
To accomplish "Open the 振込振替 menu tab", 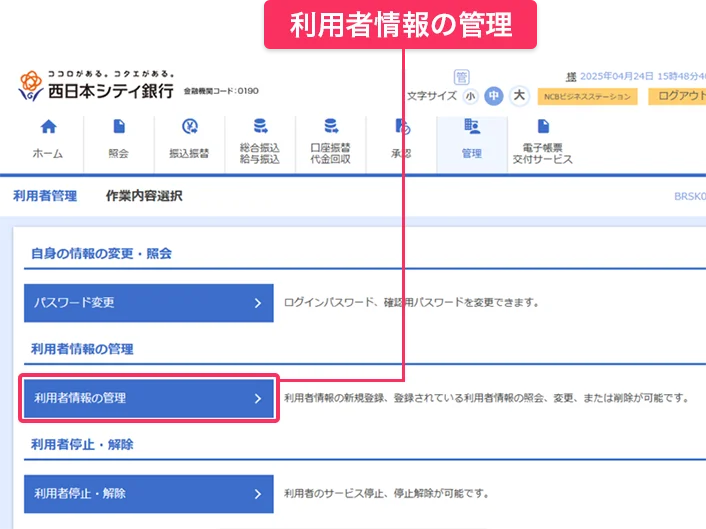I will click(189, 144).
